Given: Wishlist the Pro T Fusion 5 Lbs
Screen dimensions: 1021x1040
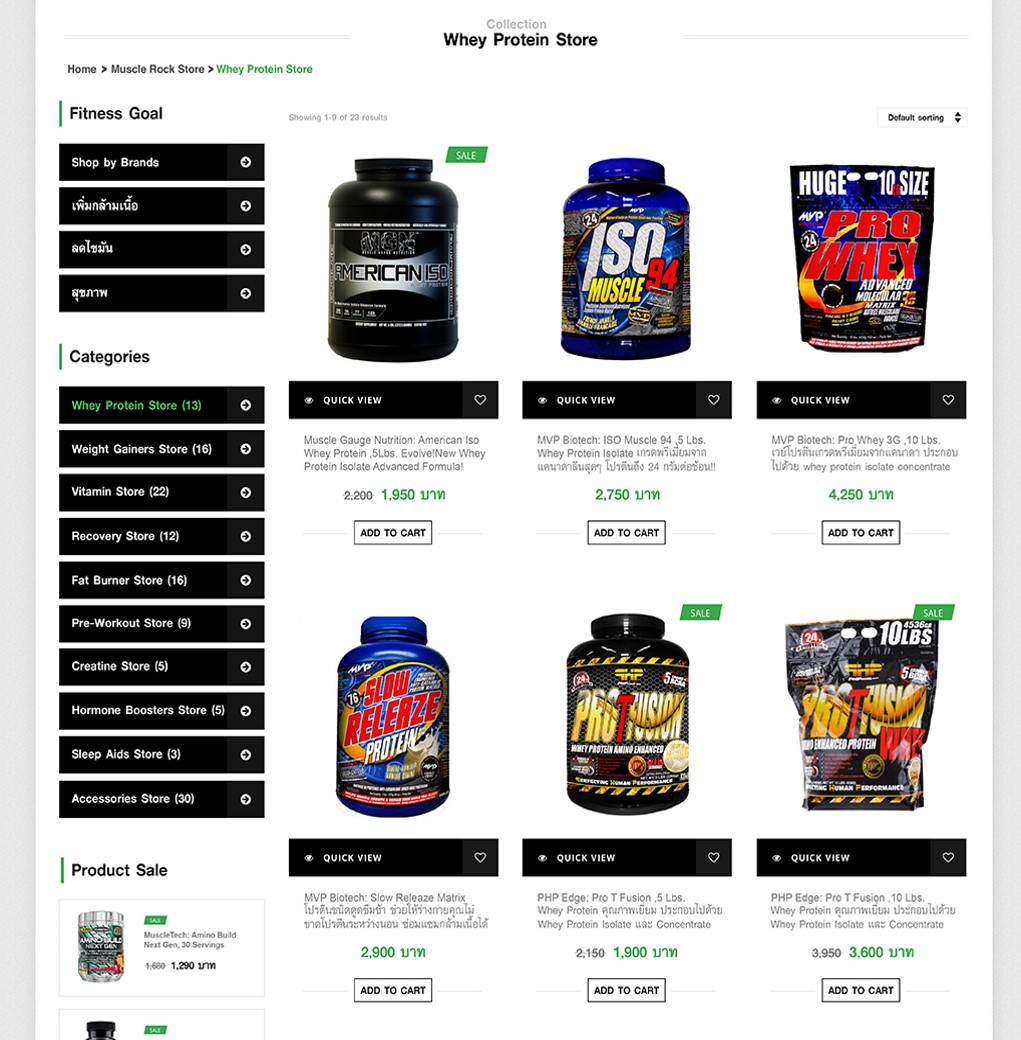Looking at the screenshot, I should pos(714,858).
